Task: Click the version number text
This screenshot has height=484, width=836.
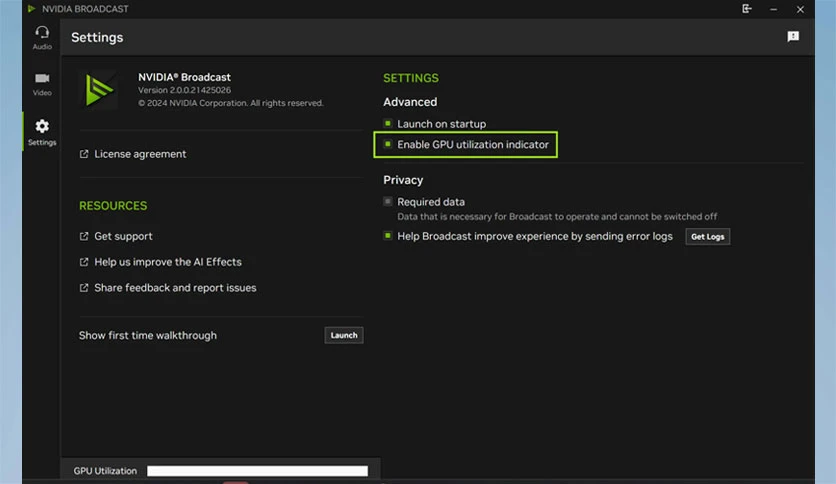Action: [184, 90]
